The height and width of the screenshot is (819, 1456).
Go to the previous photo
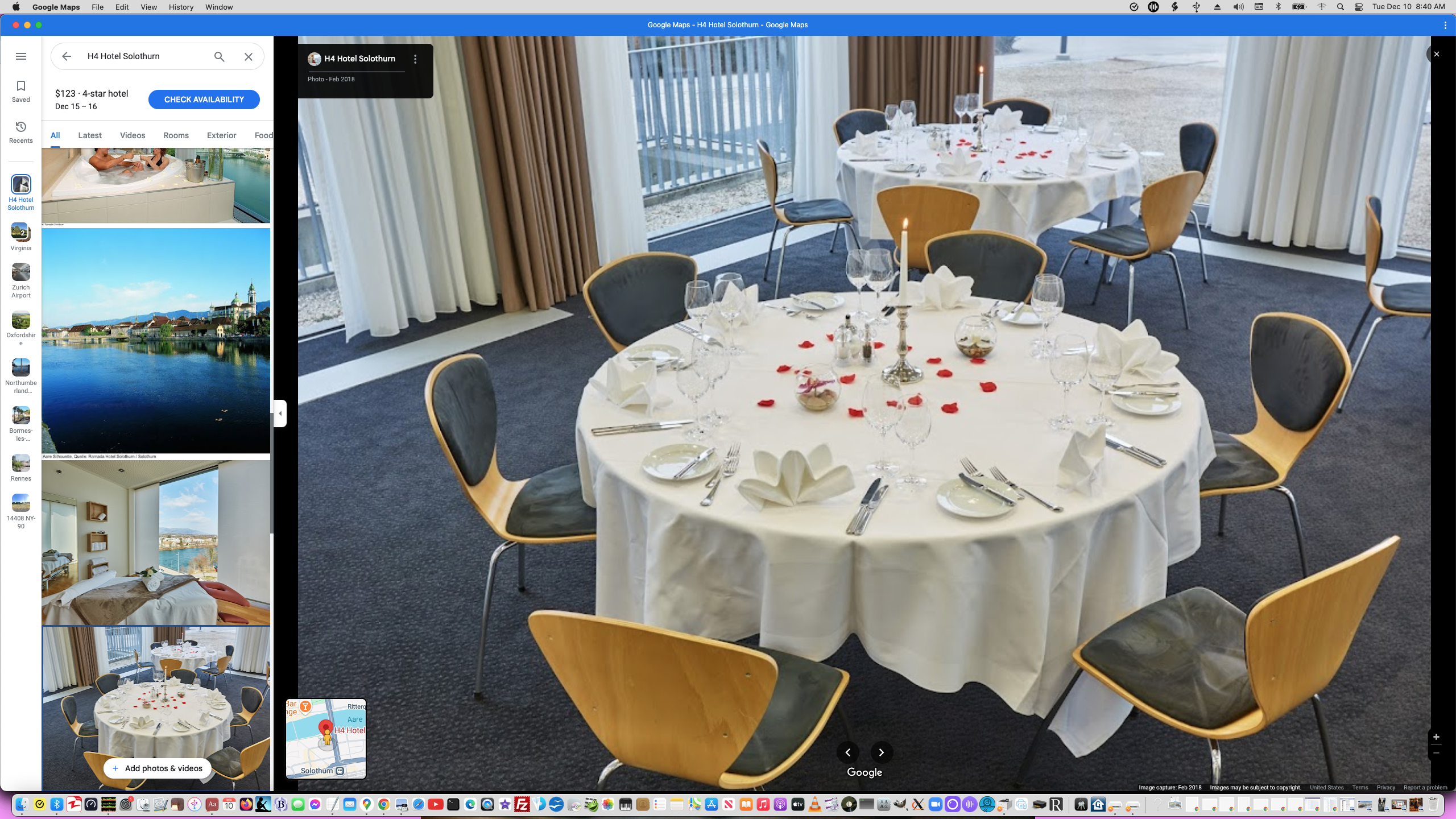click(x=847, y=752)
